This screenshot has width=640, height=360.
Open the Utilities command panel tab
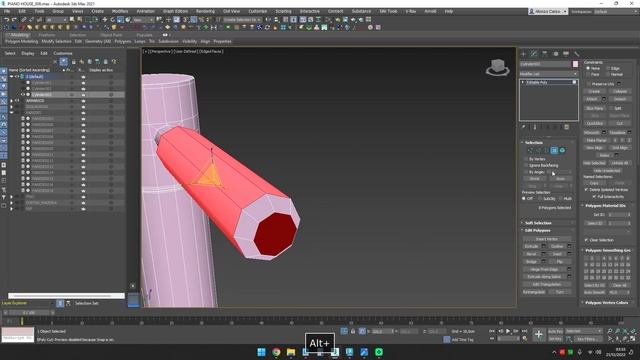pos(576,54)
